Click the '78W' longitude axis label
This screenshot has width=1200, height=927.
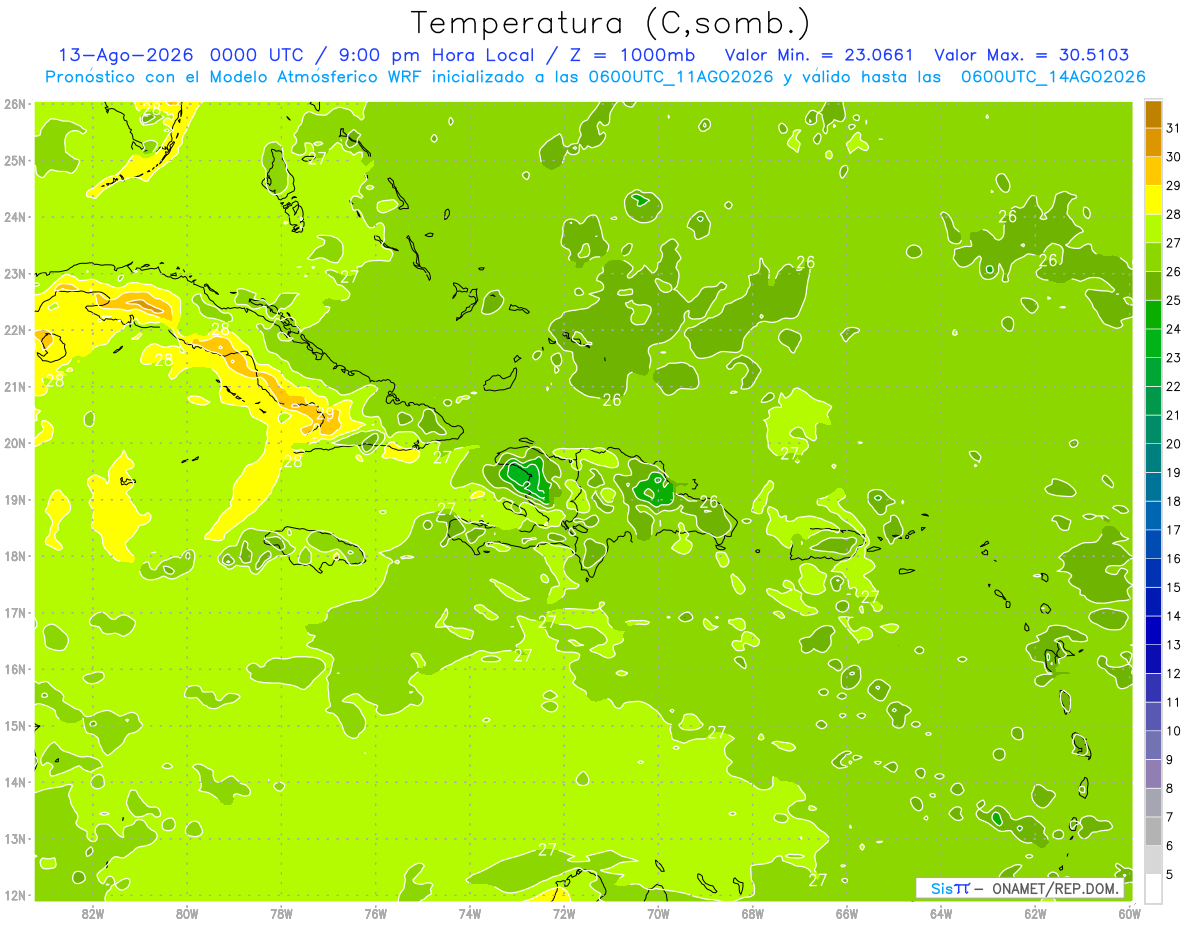coord(281,913)
